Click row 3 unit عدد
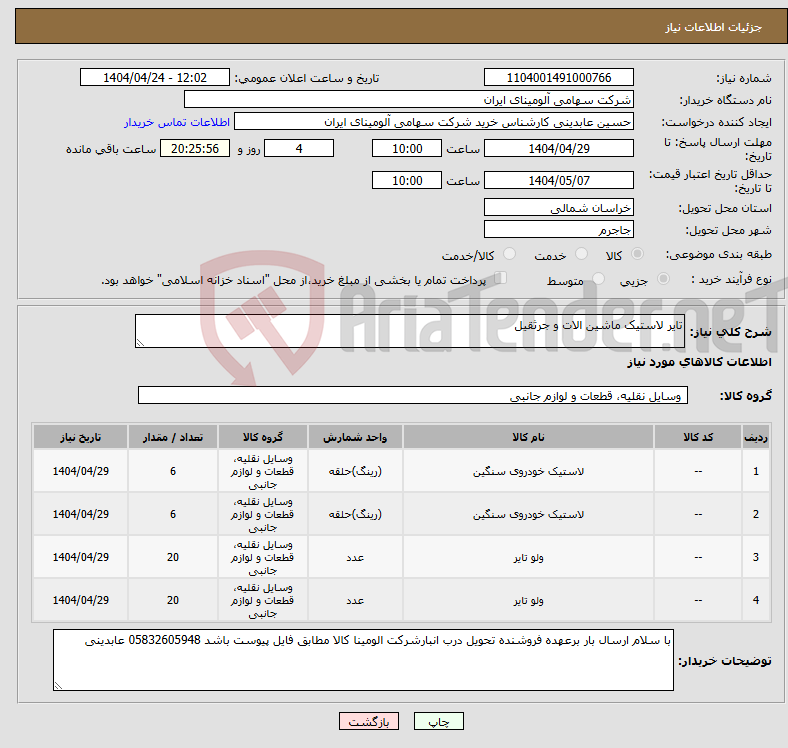The height and width of the screenshot is (748, 788). click(x=355, y=557)
